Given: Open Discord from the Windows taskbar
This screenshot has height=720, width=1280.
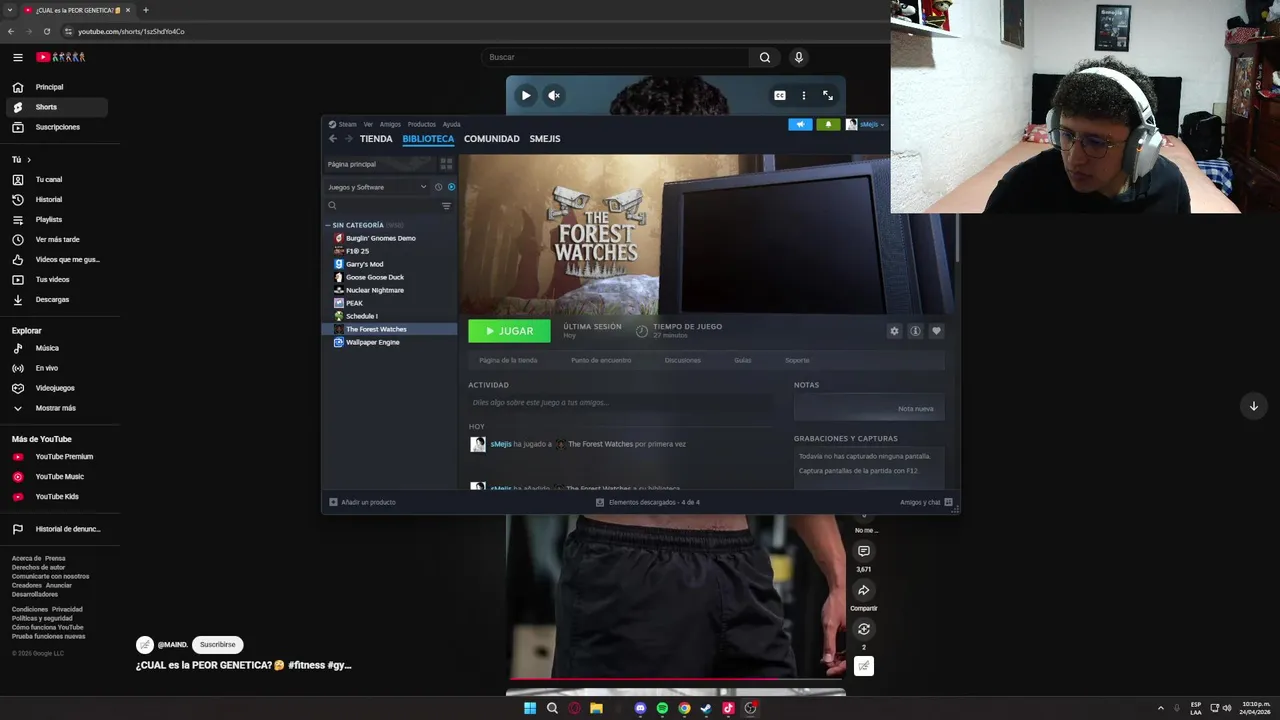Looking at the screenshot, I should [x=640, y=708].
